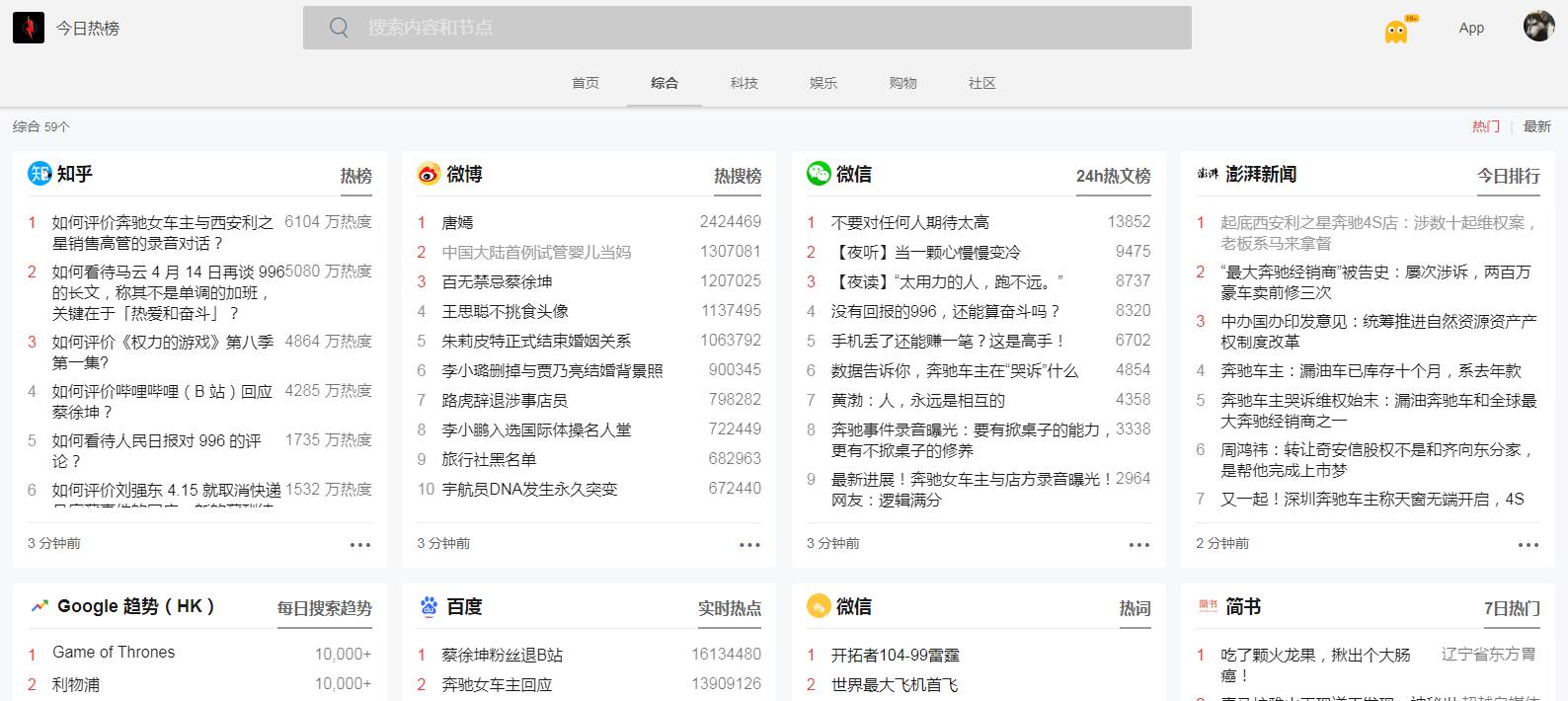This screenshot has height=701, width=1568.
Task: Focus the 搜索内容和节点 search field
Action: click(x=747, y=28)
